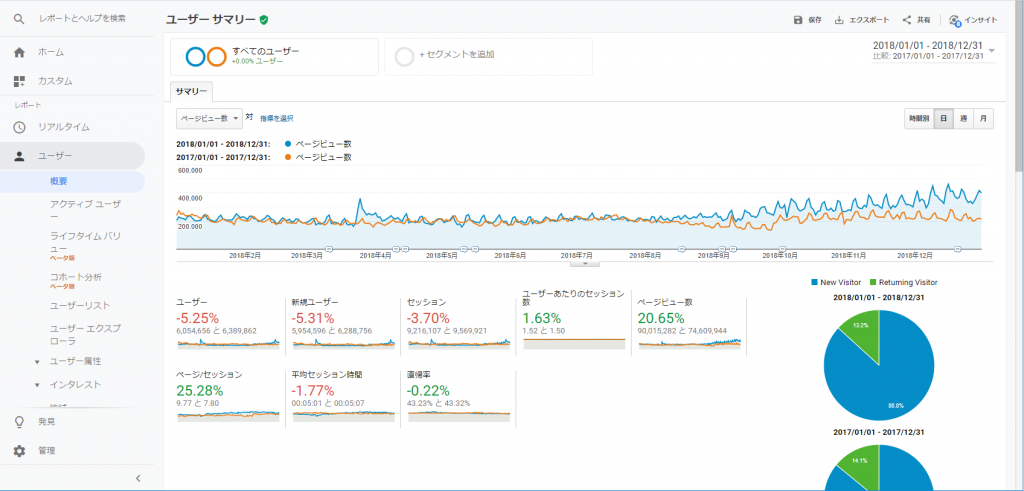Open 管理 gear icon
Image resolution: width=1024 pixels, height=491 pixels.
tap(19, 451)
